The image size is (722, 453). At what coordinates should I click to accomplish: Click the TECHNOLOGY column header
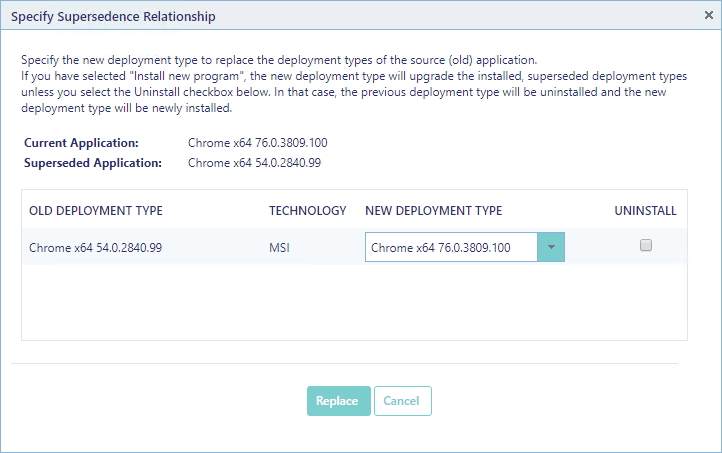[307, 211]
